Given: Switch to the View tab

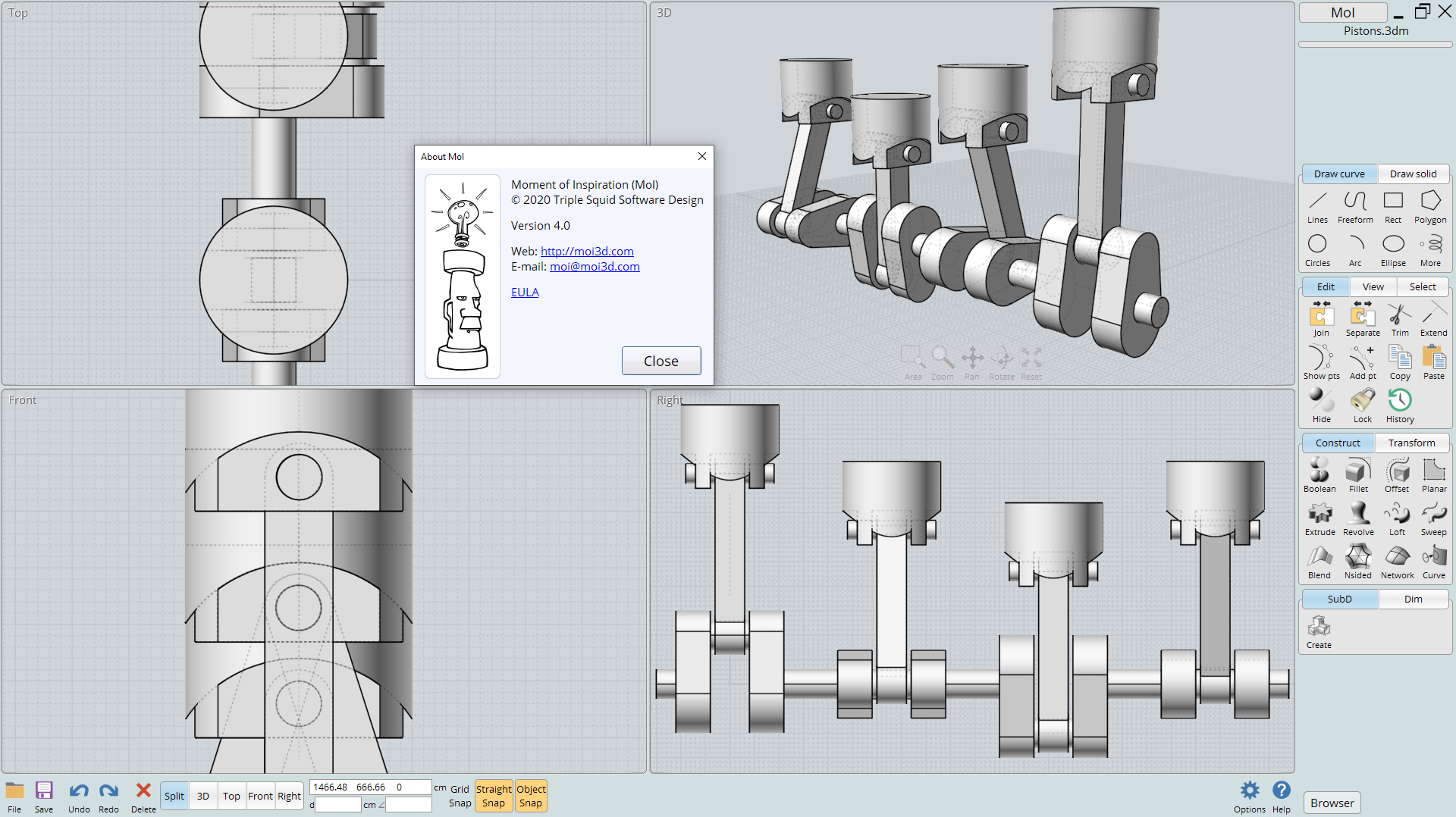Looking at the screenshot, I should tap(1373, 286).
